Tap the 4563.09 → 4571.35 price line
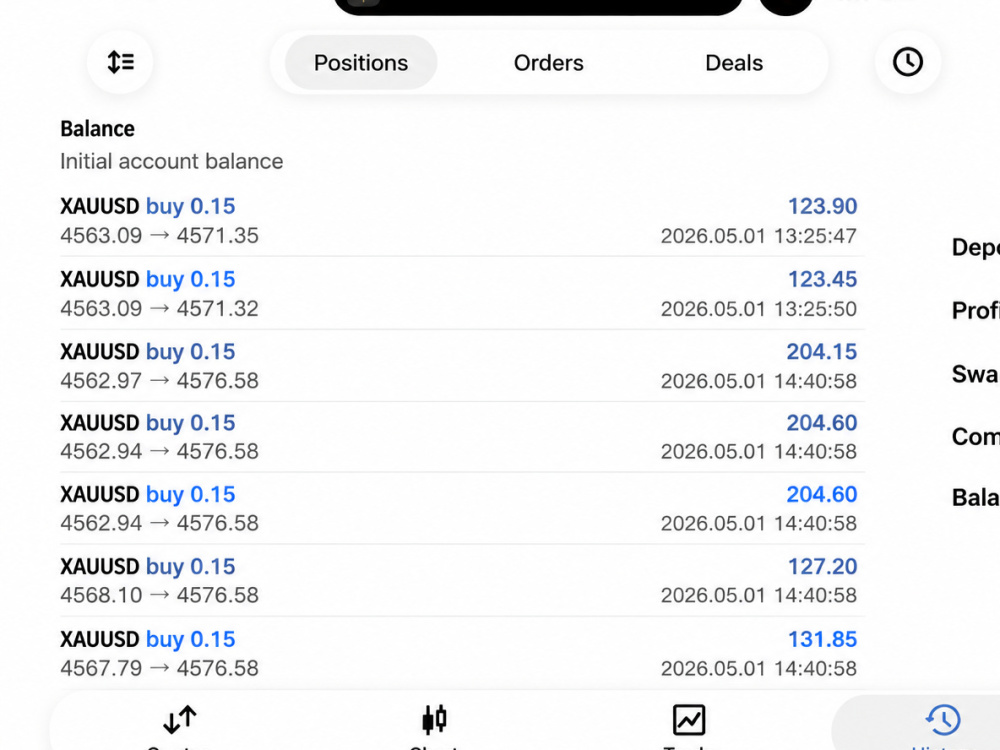Viewport: 1000px width, 750px height. pyautogui.click(x=159, y=236)
